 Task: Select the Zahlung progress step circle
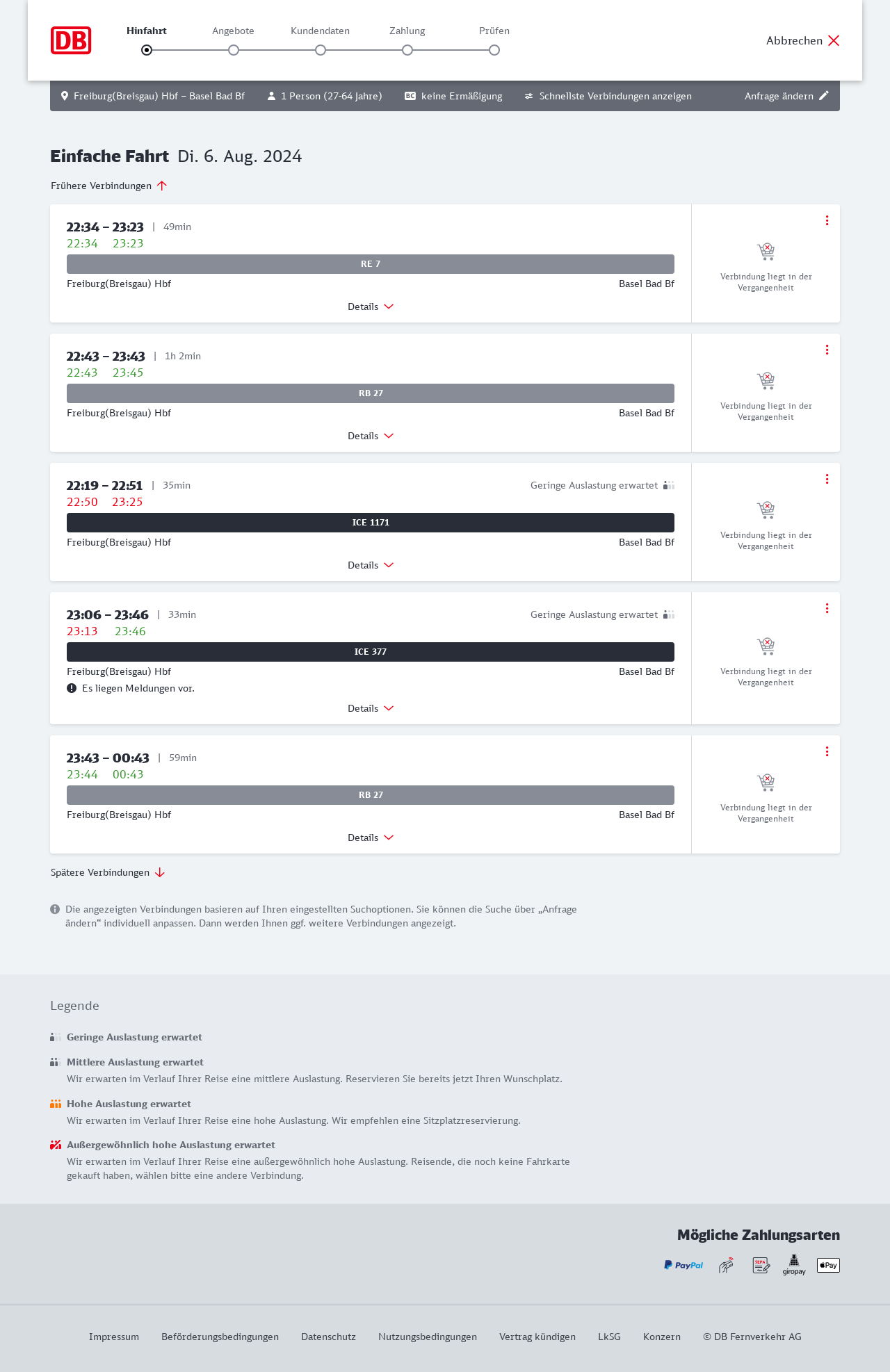pyautogui.click(x=407, y=50)
